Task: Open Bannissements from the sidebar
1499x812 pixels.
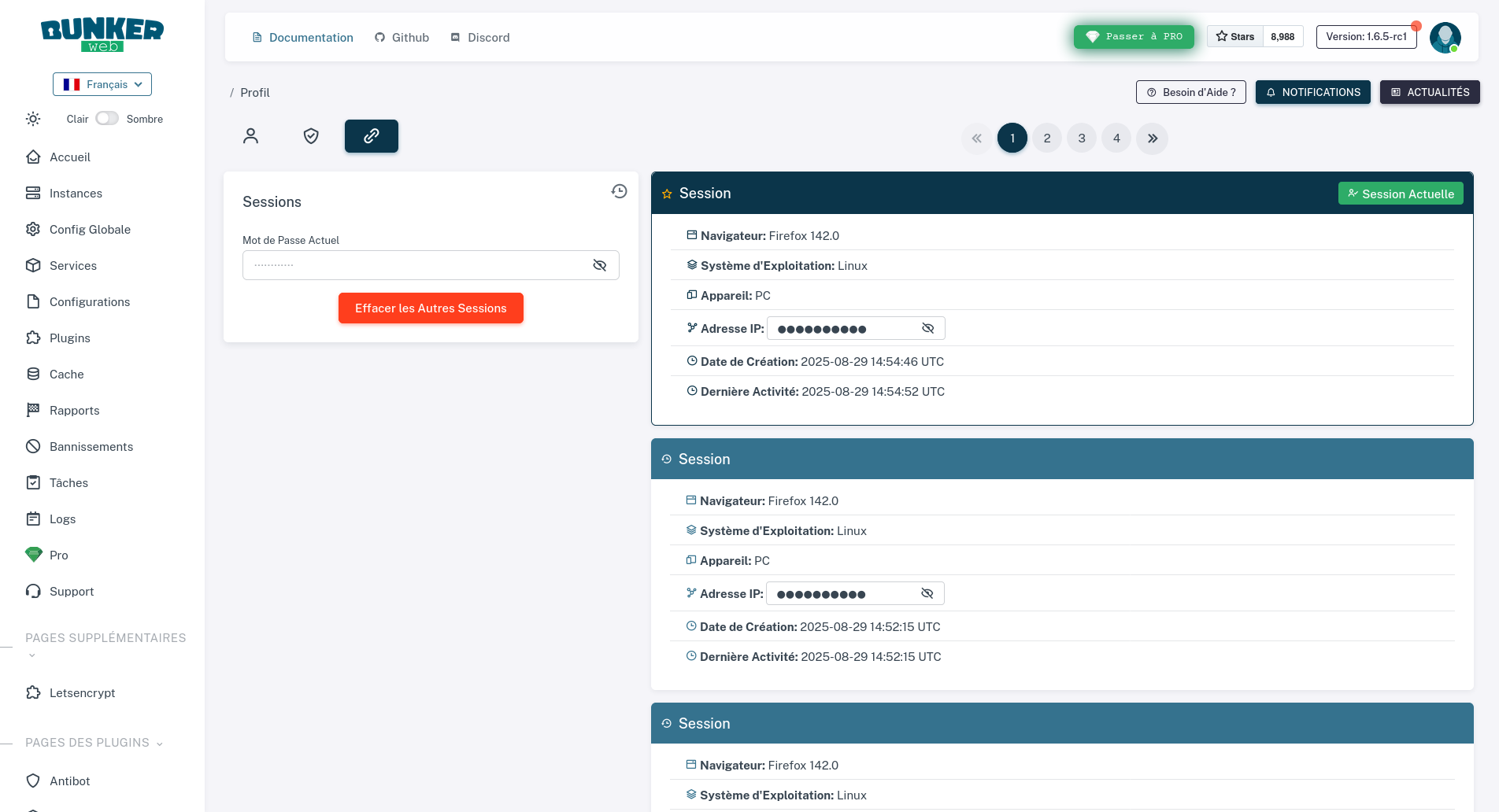Action: tap(91, 446)
